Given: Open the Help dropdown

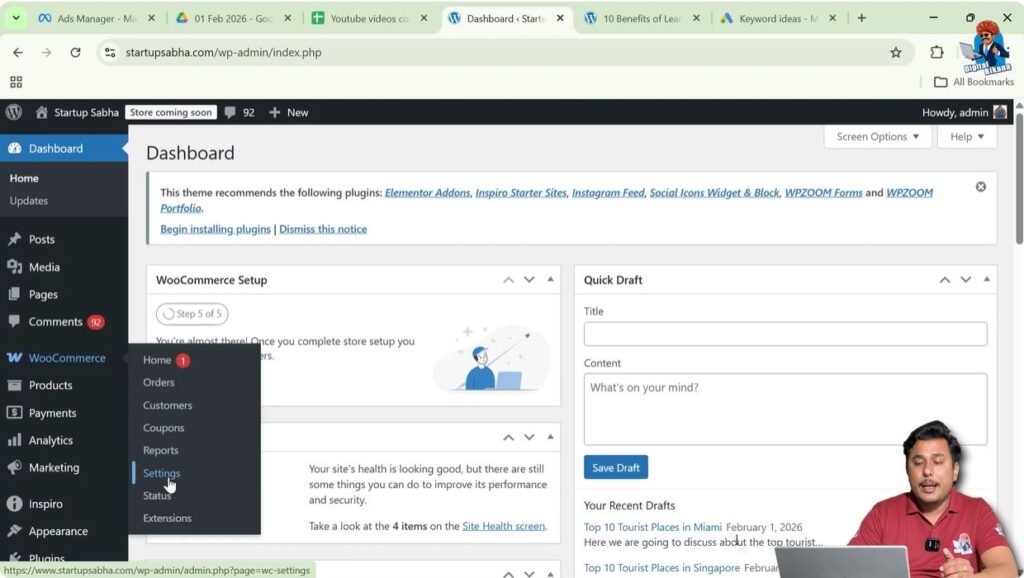Looking at the screenshot, I should [x=965, y=136].
